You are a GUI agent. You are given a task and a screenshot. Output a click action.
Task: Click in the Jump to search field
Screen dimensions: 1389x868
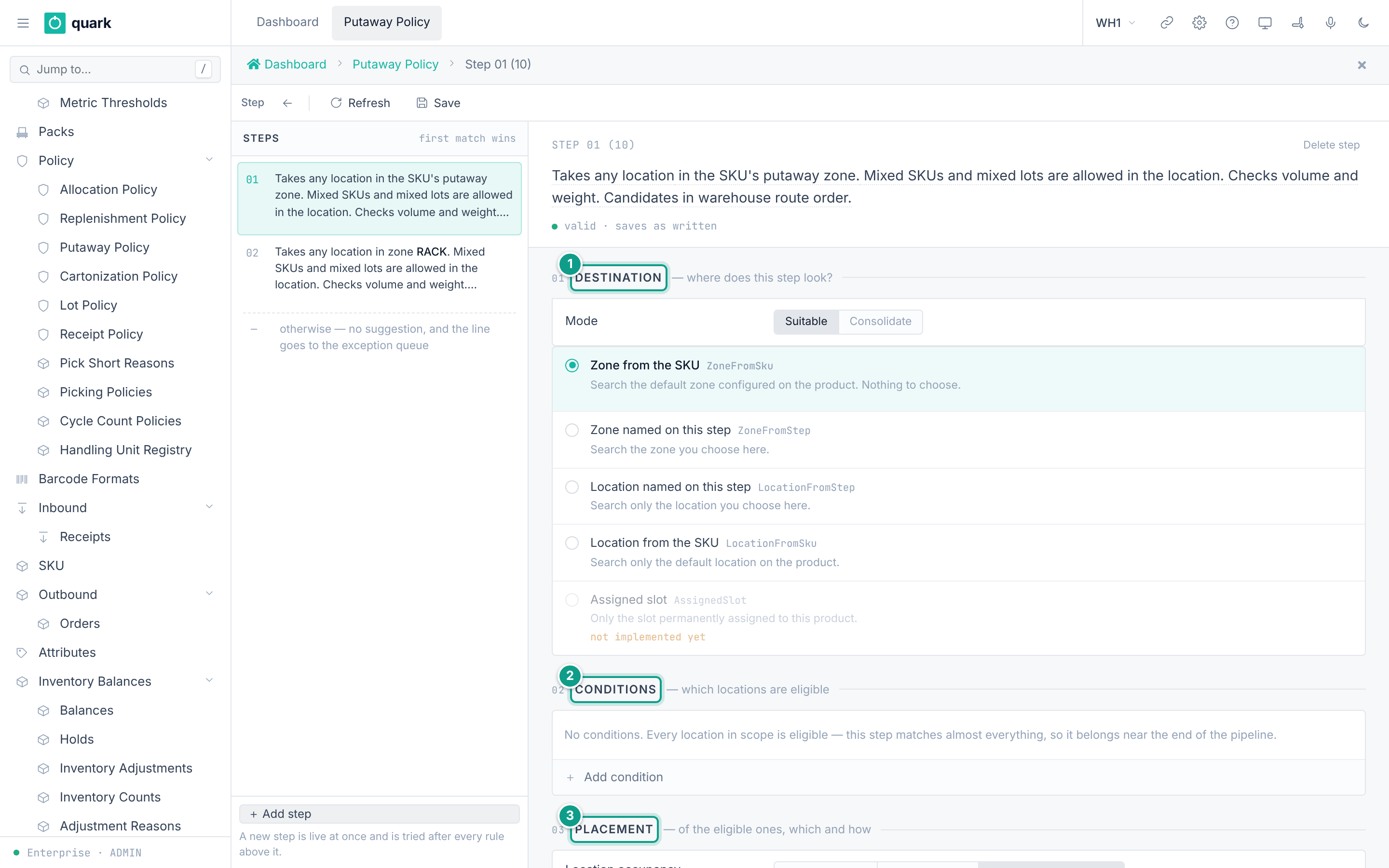coord(115,69)
